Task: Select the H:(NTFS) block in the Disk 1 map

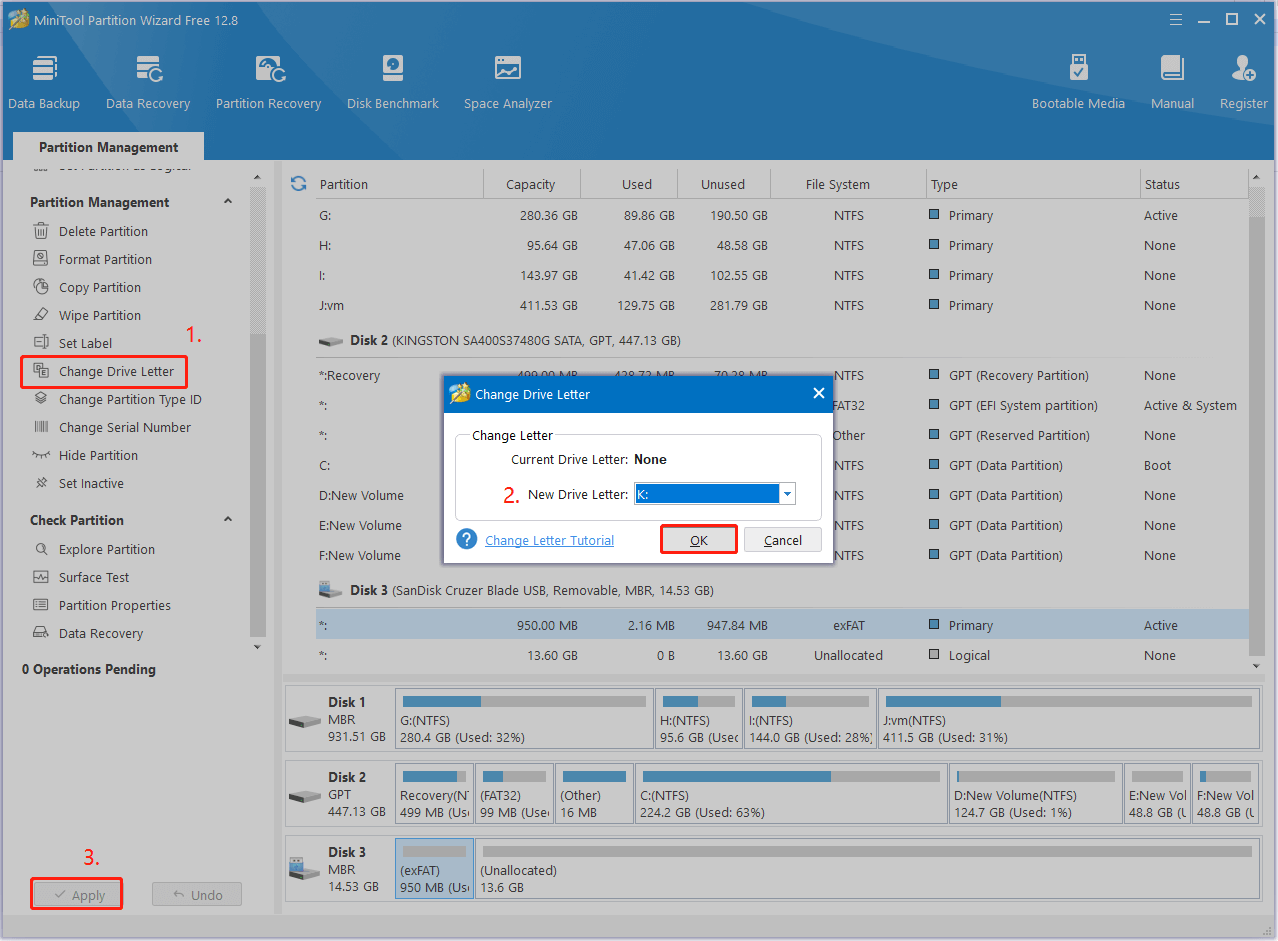Action: point(699,719)
